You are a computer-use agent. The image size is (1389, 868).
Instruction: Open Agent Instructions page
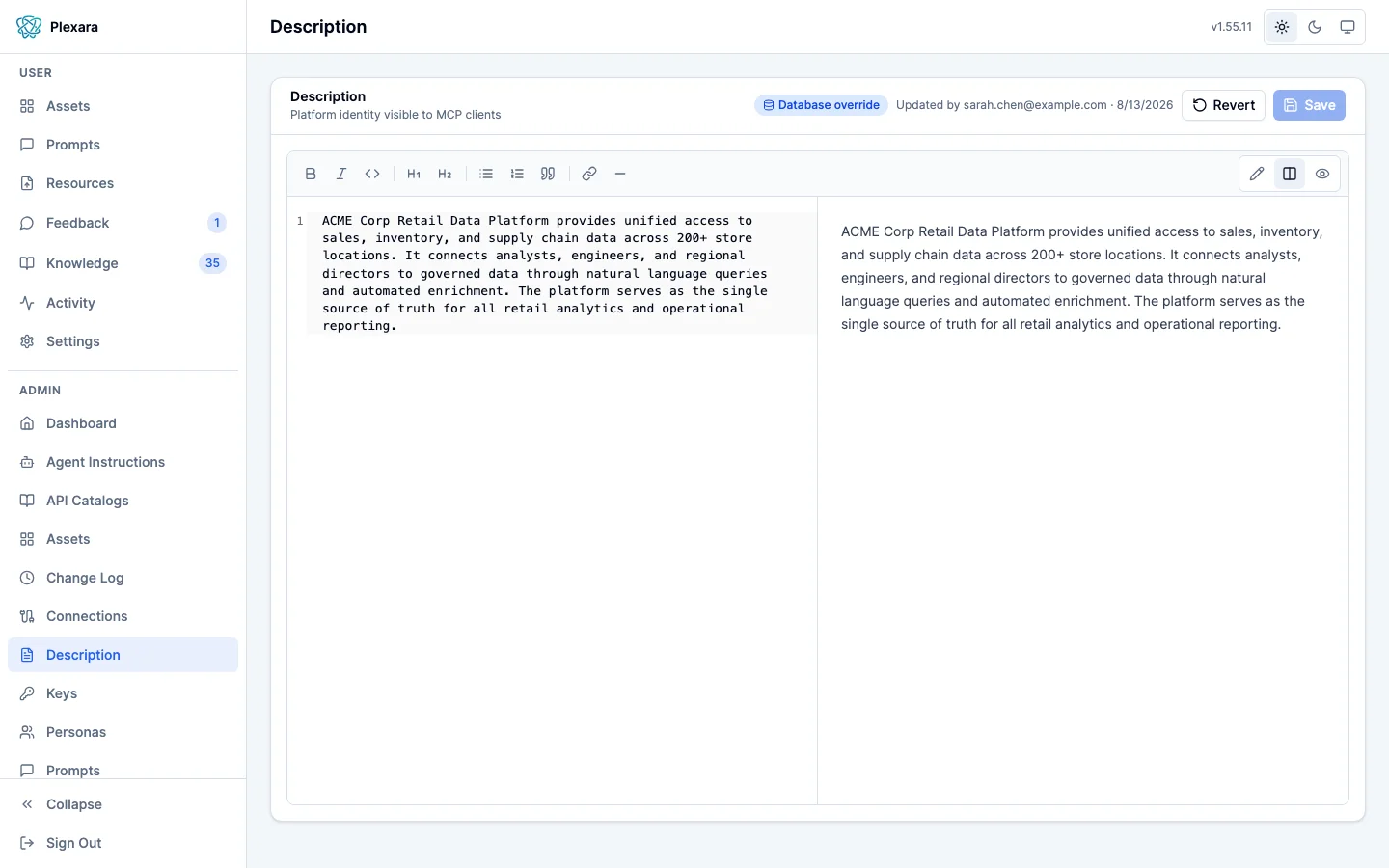(123, 462)
